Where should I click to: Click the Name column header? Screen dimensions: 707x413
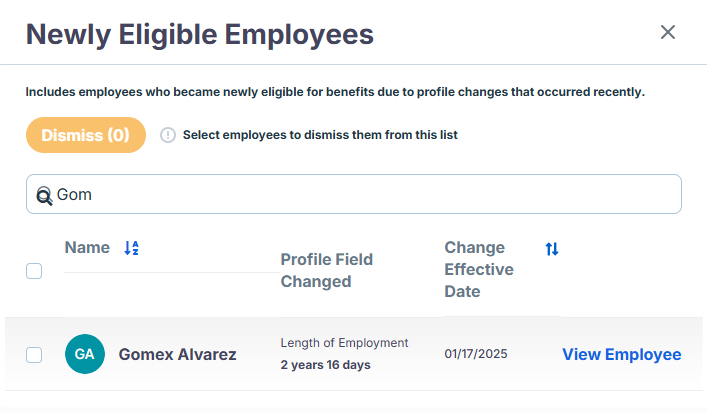coord(87,248)
